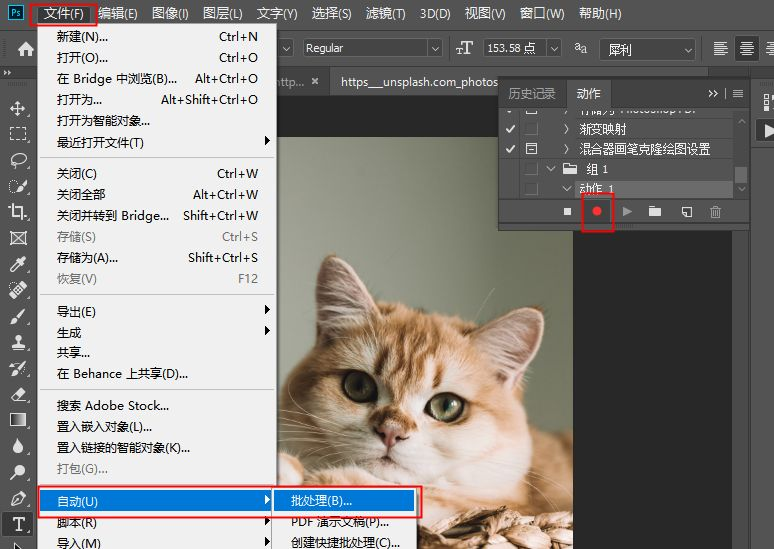Create a new action
The width and height of the screenshot is (774, 549).
[687, 212]
